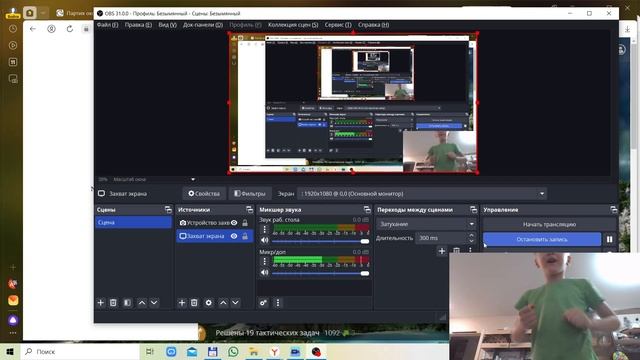640x360 pixels.
Task: Open the Windows Start menu
Action: pyautogui.click(x=10, y=351)
